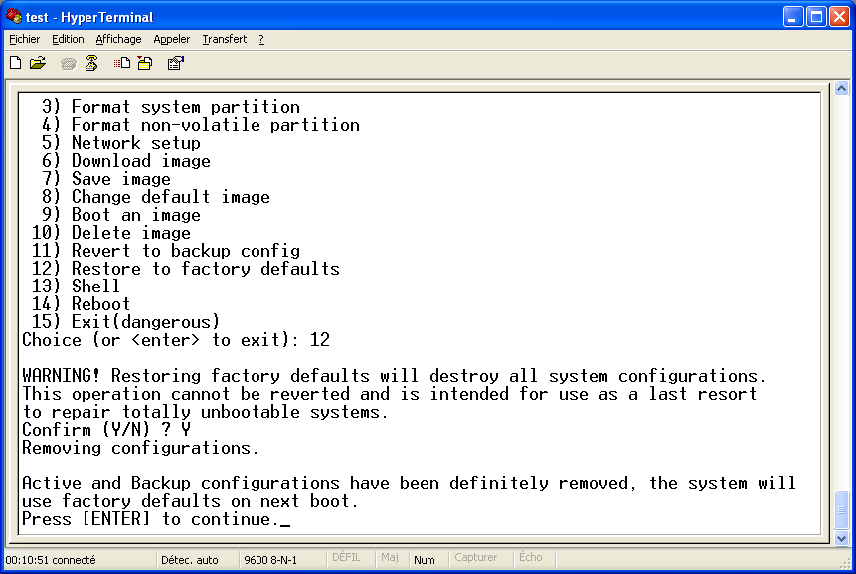Image resolution: width=856 pixels, height=574 pixels.
Task: Click the scrollbar up arrow
Action: tap(841, 88)
